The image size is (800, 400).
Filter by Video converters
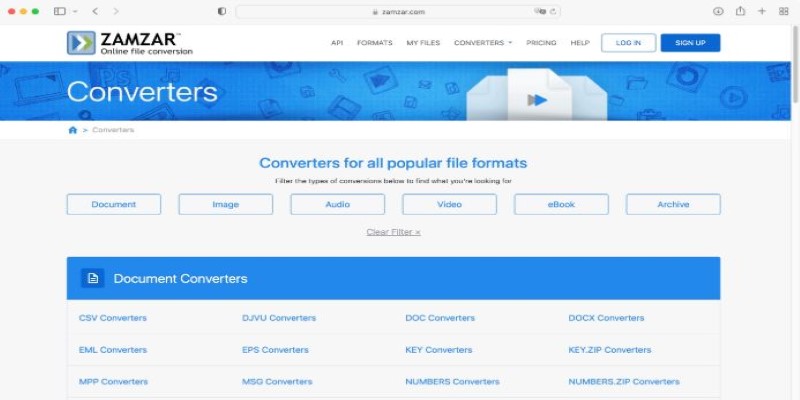pyautogui.click(x=449, y=204)
